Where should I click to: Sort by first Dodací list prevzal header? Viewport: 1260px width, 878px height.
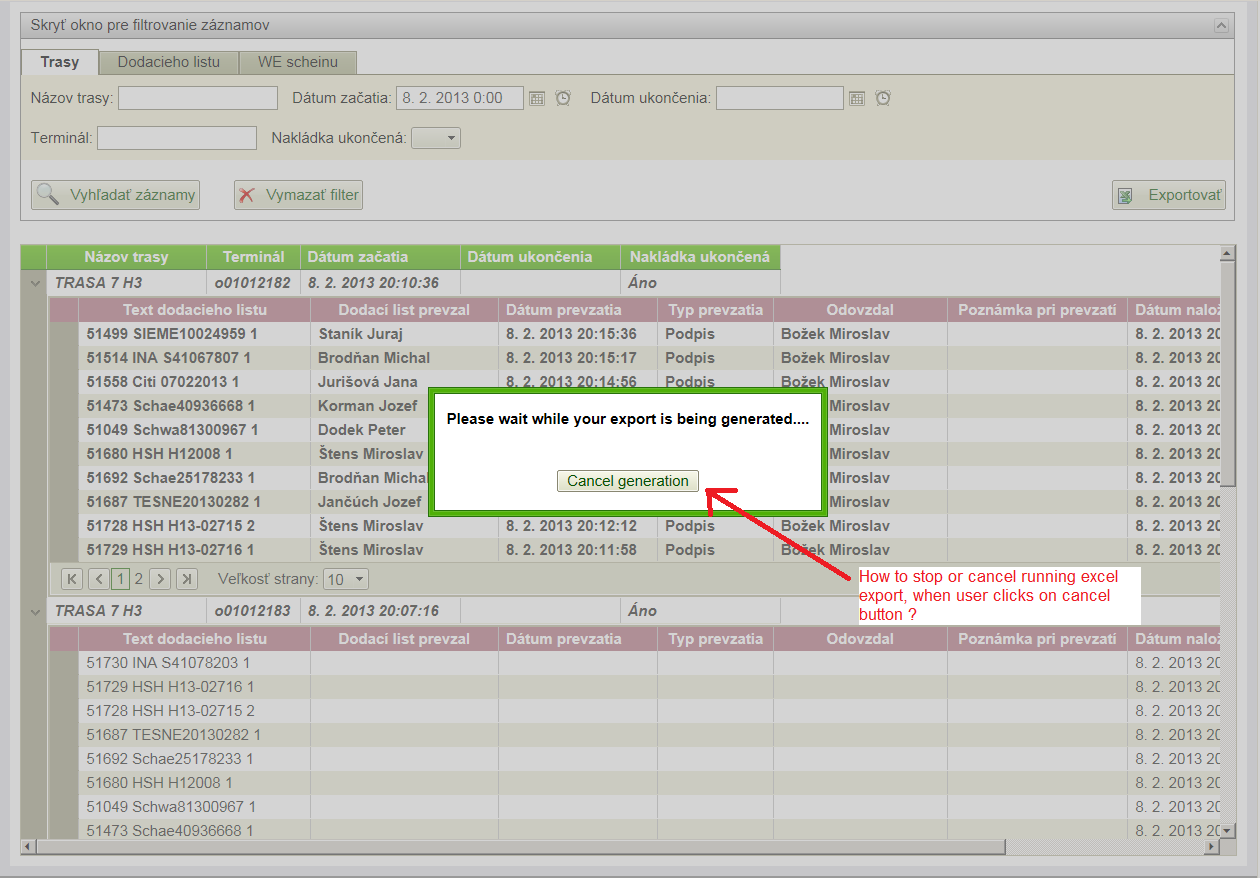(404, 310)
